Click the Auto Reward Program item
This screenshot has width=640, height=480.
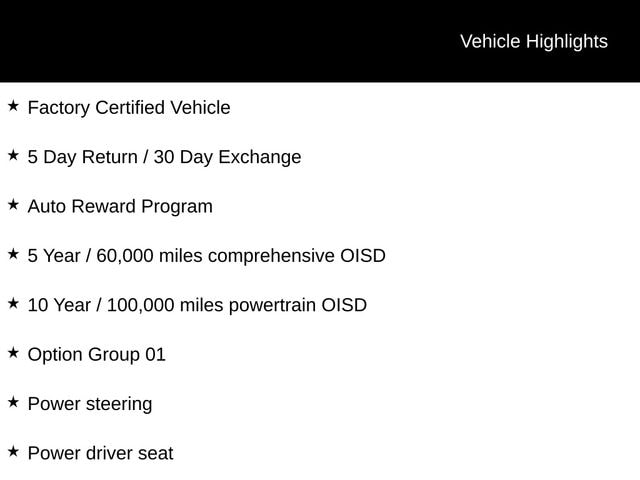tap(120, 207)
